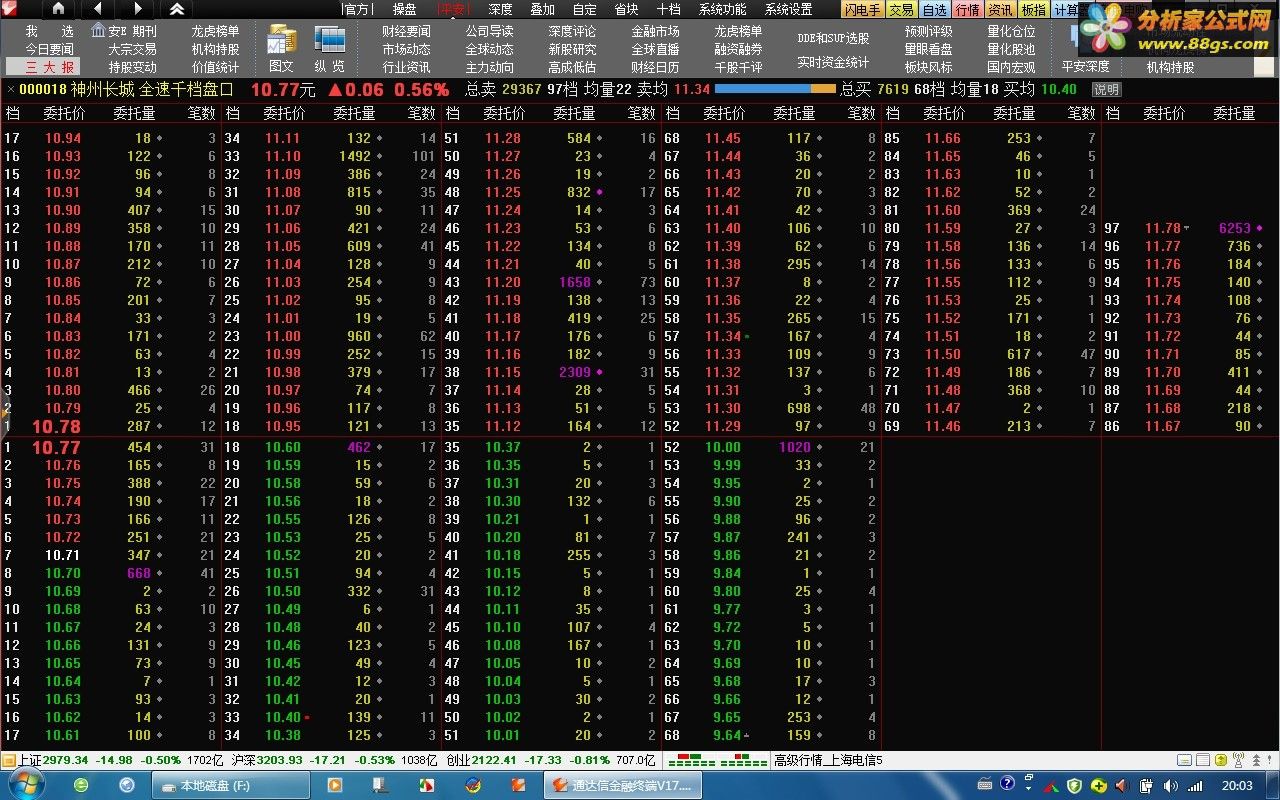Open 龙虎榜单 in the left group

pos(215,31)
